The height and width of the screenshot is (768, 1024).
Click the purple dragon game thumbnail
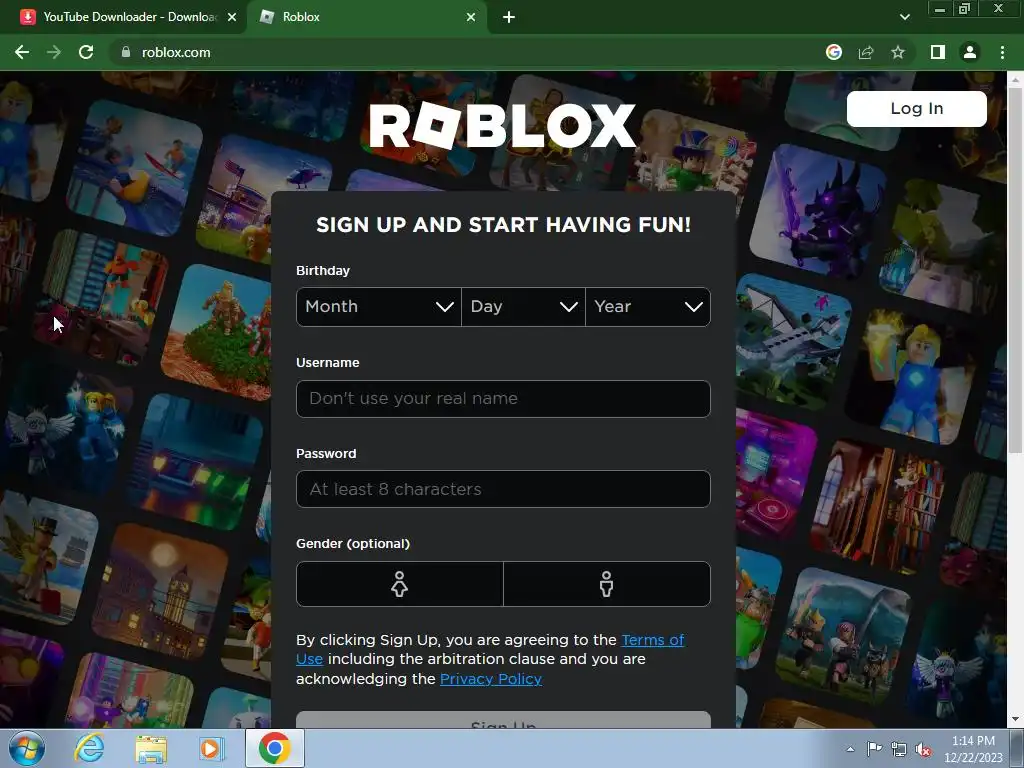coord(818,212)
